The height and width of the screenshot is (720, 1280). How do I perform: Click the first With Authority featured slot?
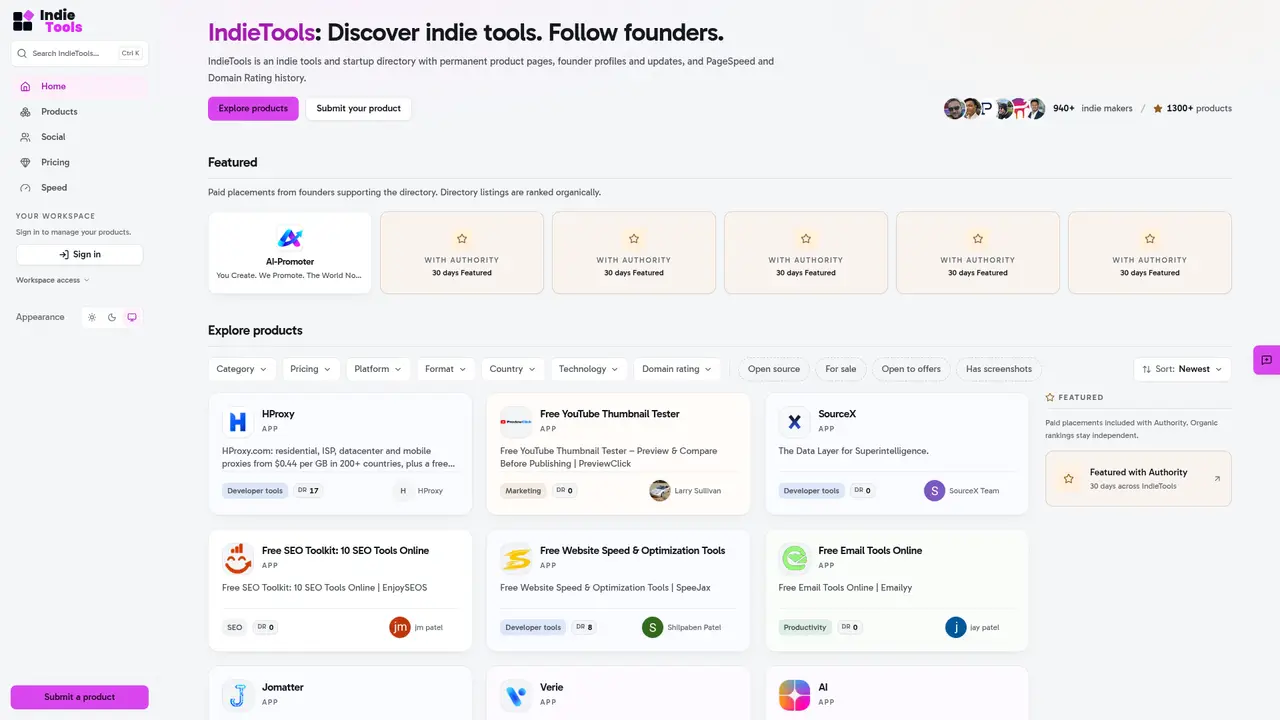[x=462, y=253]
